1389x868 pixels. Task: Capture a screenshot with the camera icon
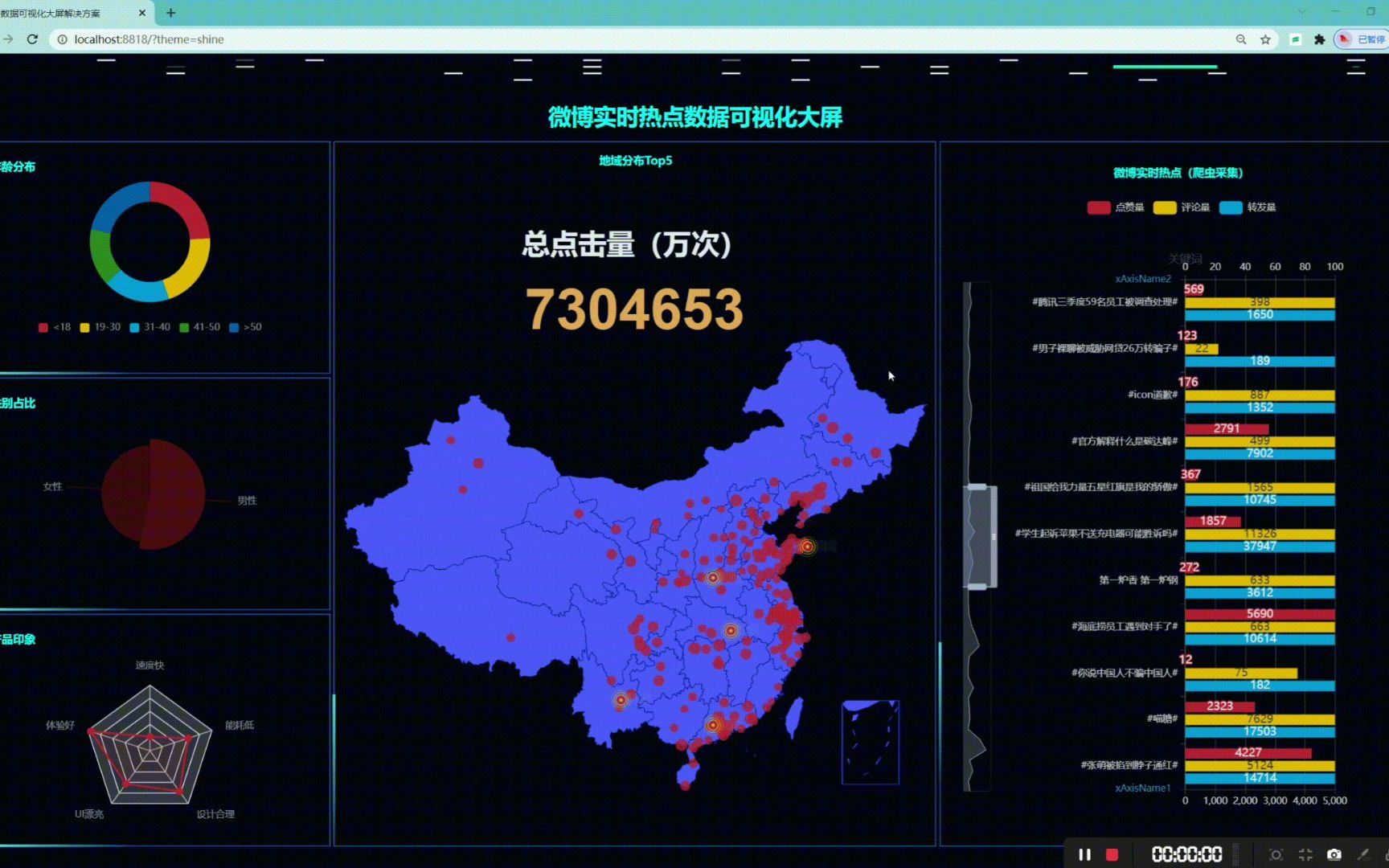click(x=1334, y=854)
